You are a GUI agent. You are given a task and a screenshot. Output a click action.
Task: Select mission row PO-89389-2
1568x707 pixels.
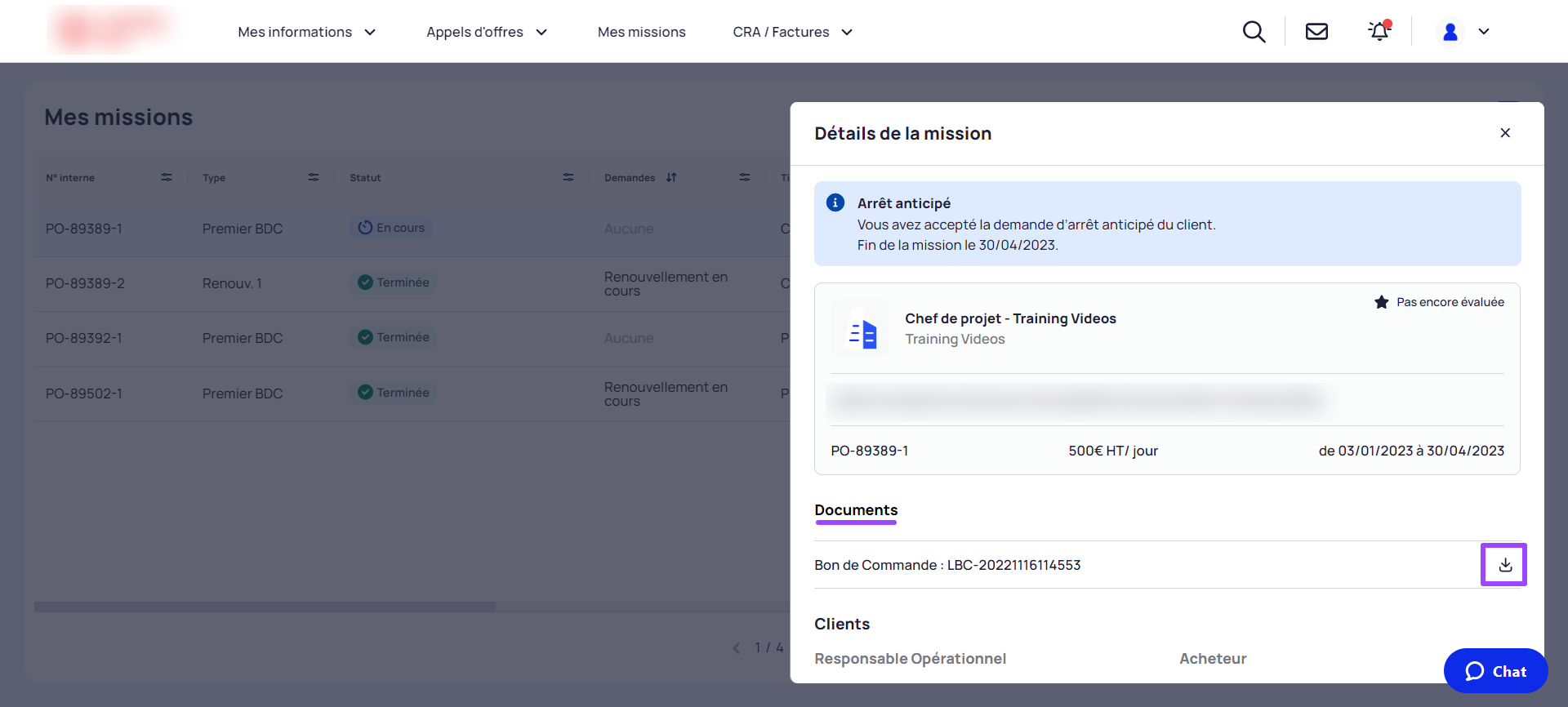click(412, 283)
